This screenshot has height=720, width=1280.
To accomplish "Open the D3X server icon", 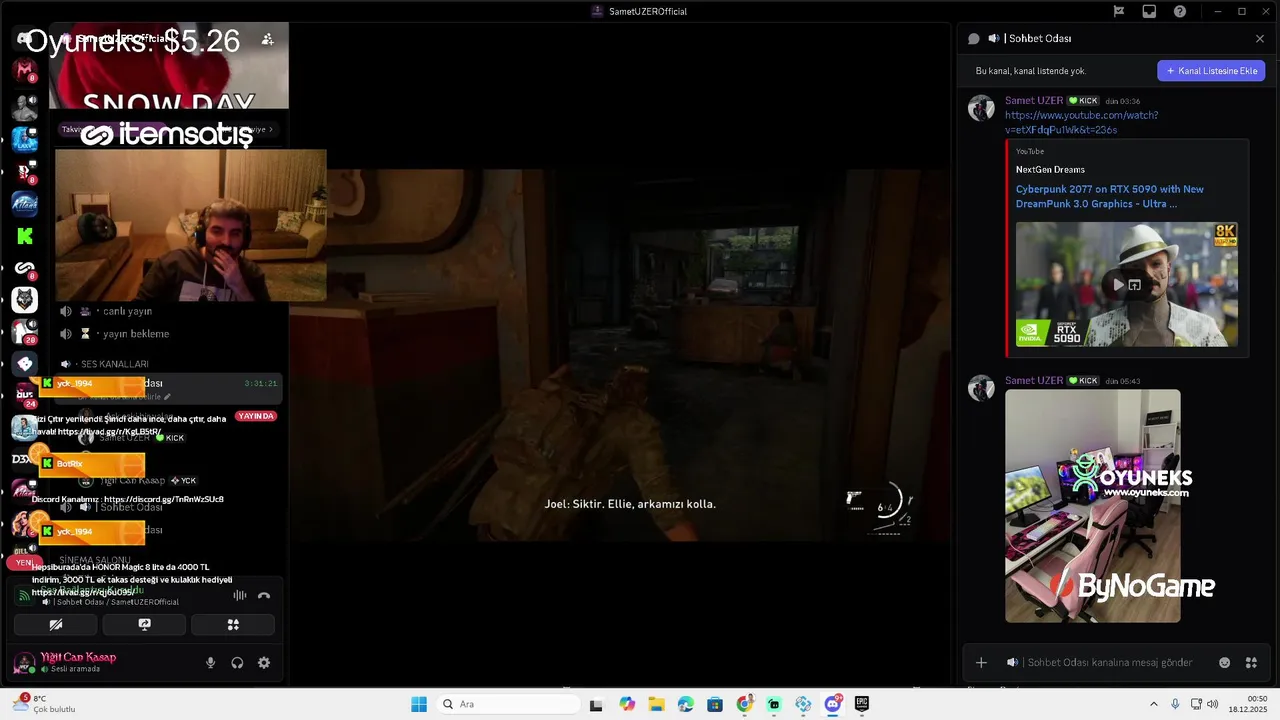I will tap(25, 458).
